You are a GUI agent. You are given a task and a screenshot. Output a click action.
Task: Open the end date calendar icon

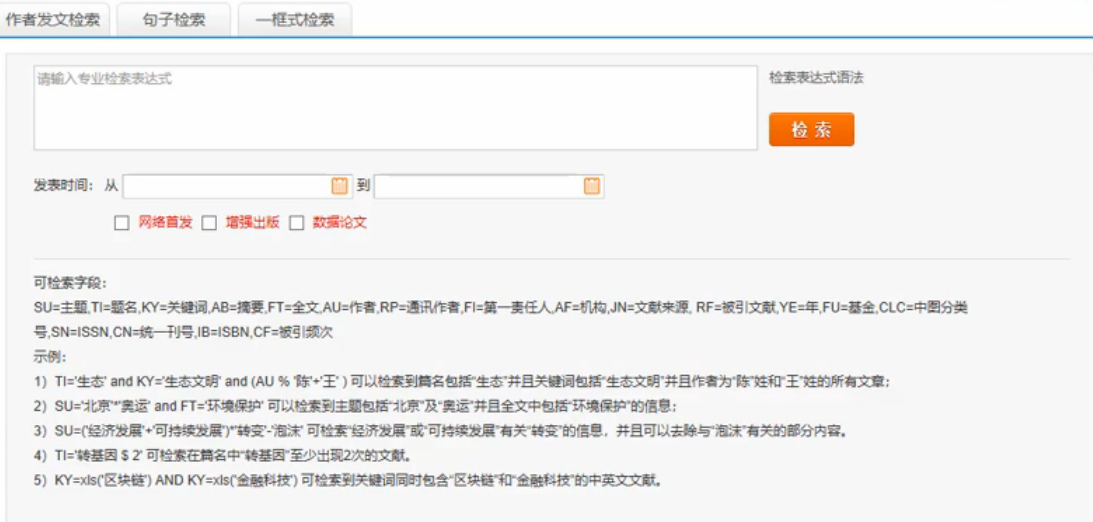(x=591, y=186)
